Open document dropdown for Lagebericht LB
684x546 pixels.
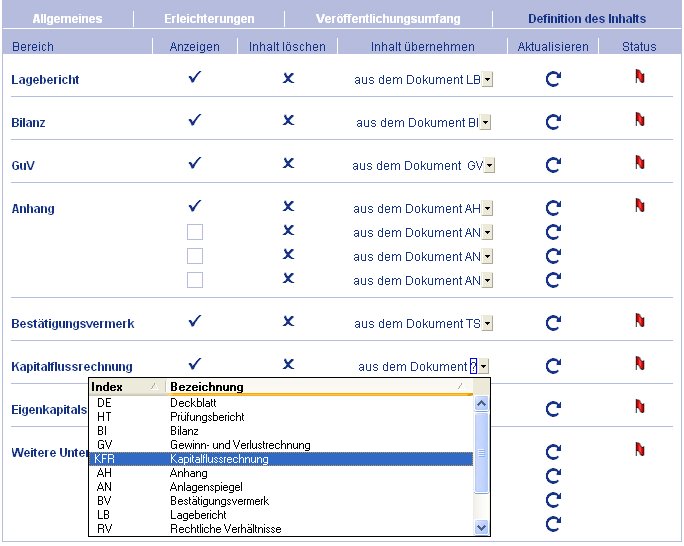coord(488,80)
